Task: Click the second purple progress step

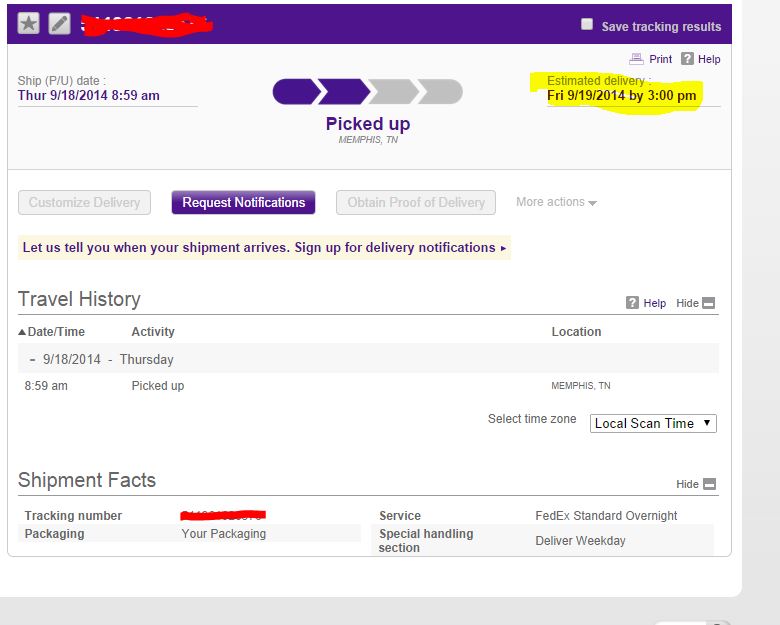Action: (344, 92)
